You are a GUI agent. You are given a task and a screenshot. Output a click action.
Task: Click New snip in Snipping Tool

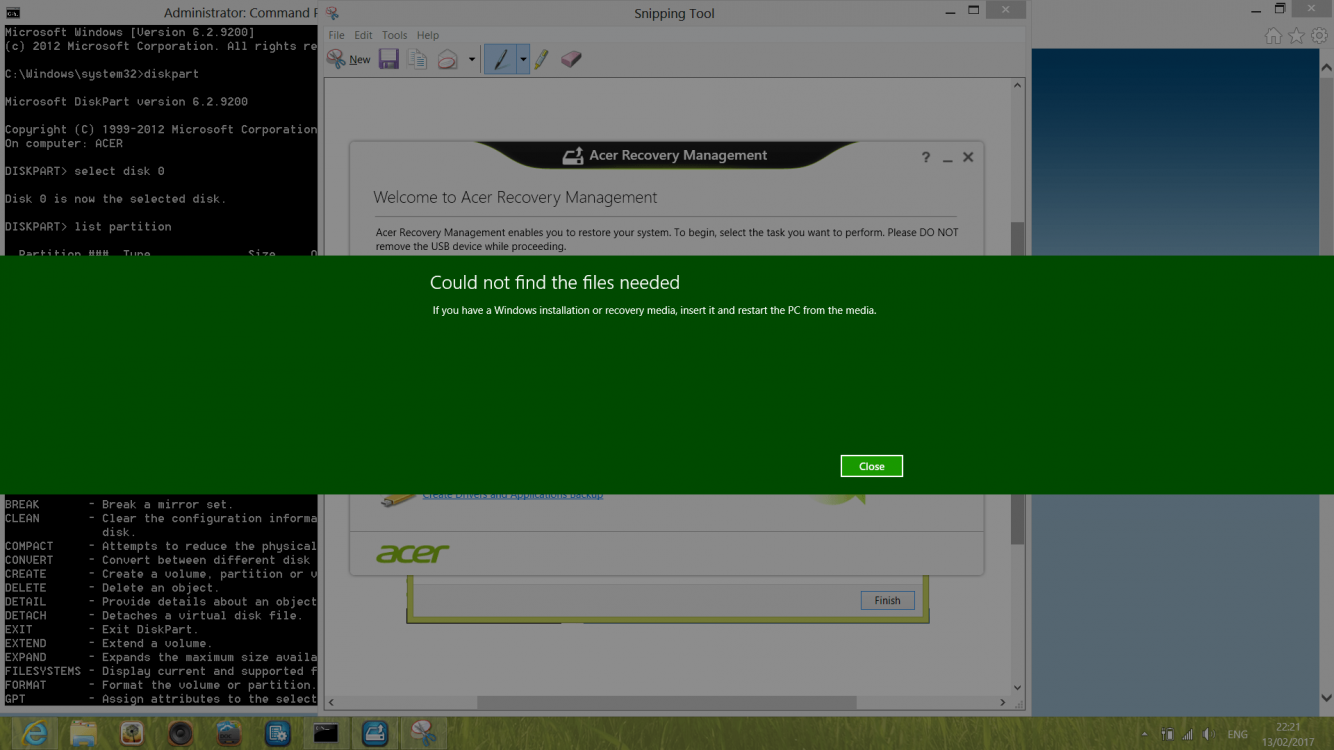click(349, 60)
